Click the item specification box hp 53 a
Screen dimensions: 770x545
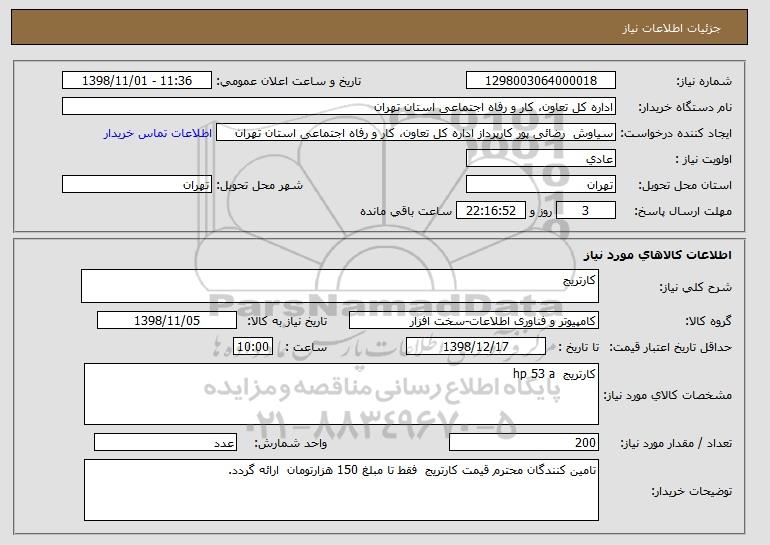[x=341, y=394]
